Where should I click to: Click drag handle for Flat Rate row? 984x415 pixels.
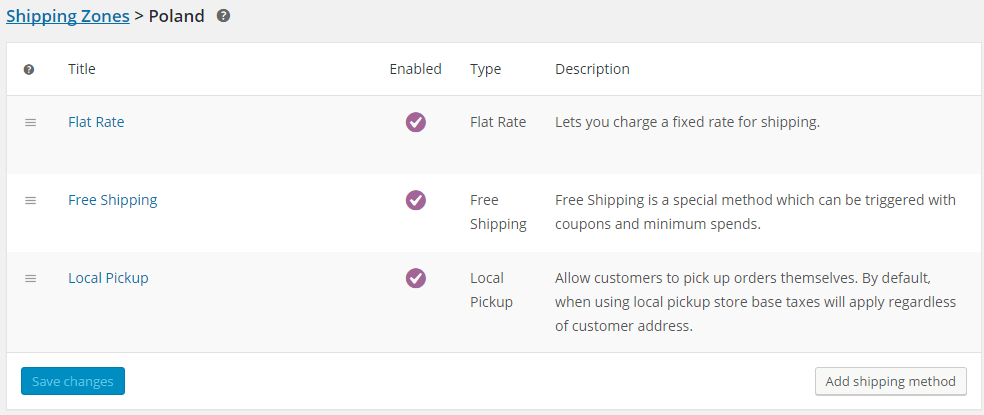[30, 122]
